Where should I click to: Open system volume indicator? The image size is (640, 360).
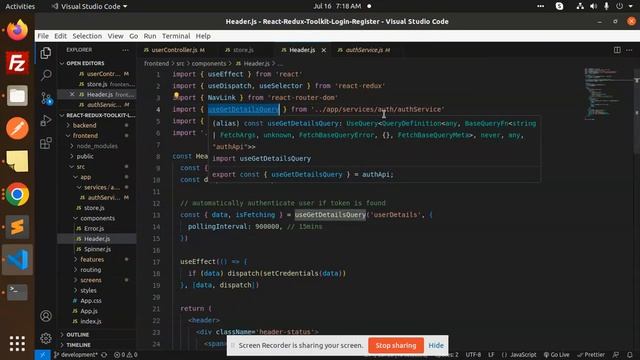pyautogui.click(x=593, y=6)
